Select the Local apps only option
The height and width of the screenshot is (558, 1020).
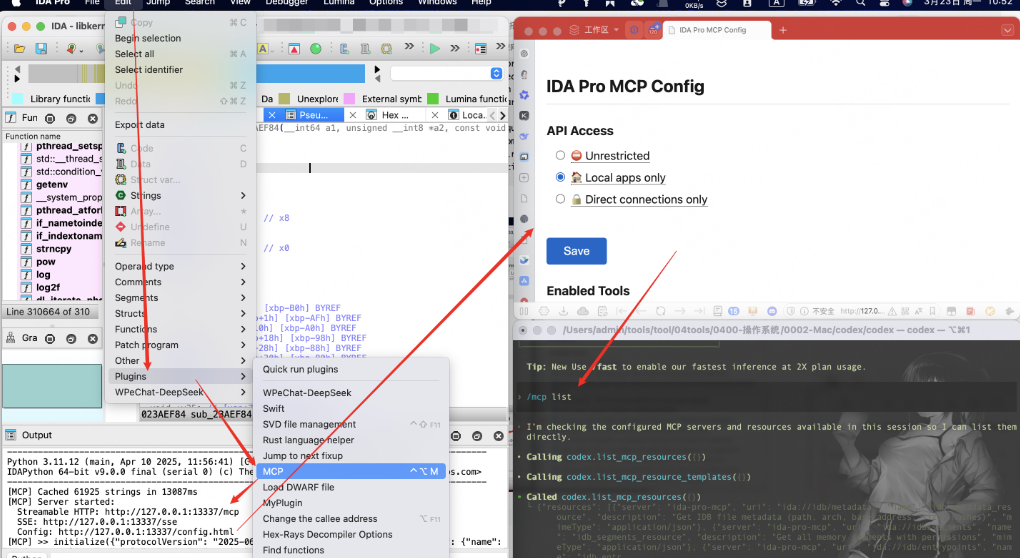click(560, 177)
